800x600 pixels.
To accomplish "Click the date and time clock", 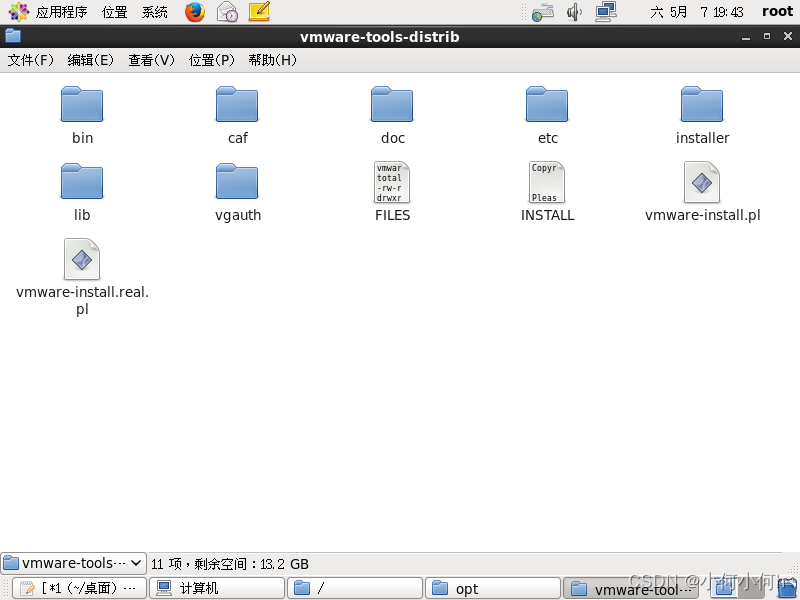I will coord(697,12).
